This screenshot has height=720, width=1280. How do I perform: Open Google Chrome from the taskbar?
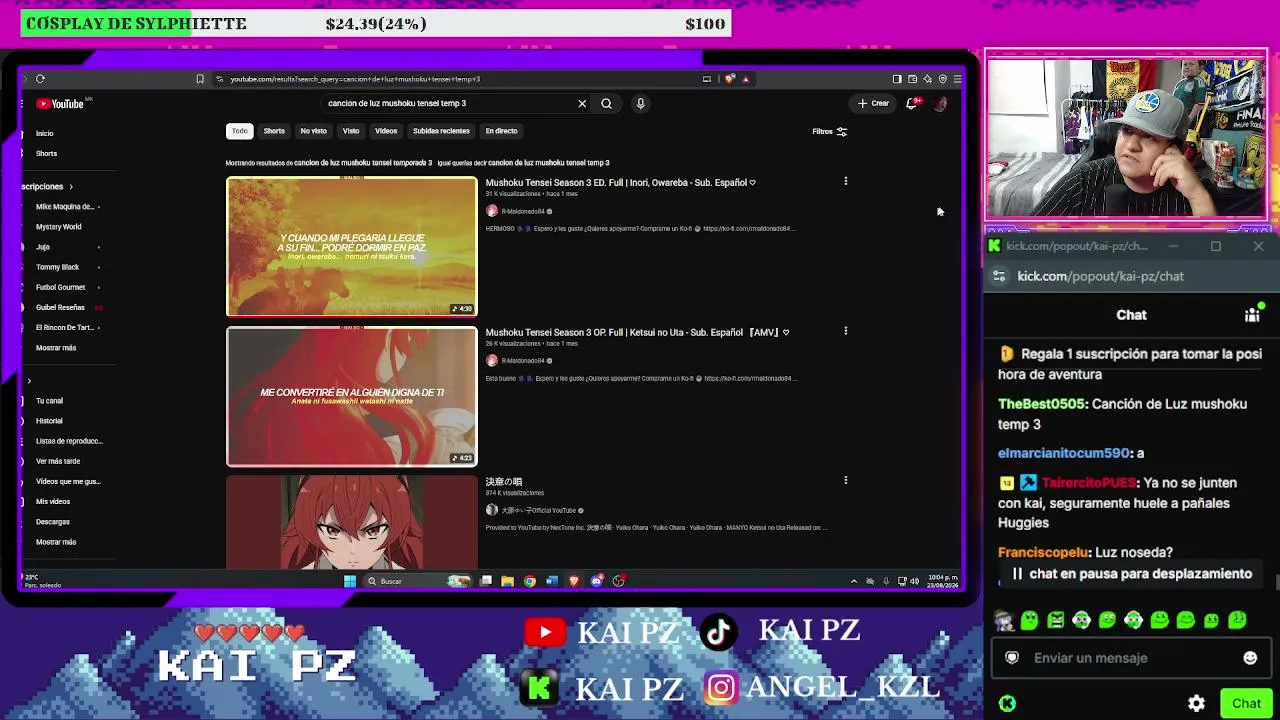tap(529, 581)
